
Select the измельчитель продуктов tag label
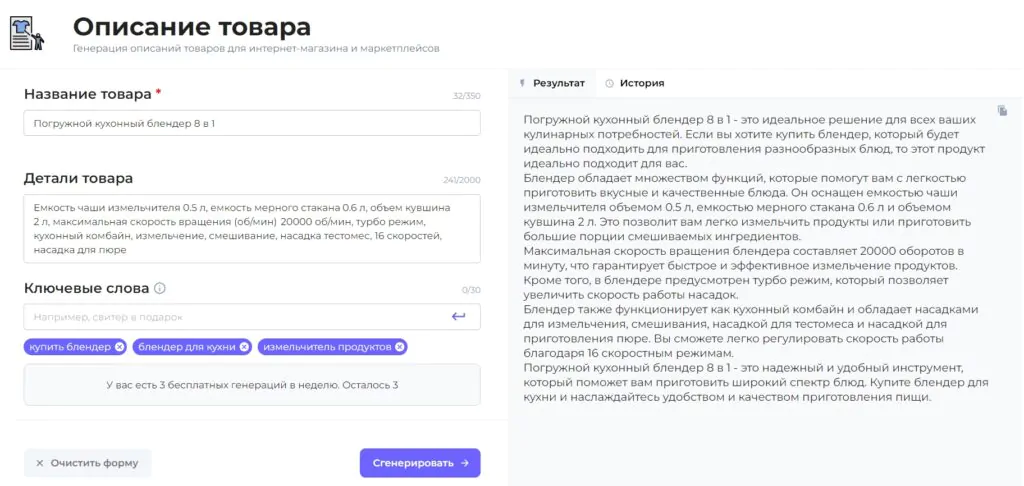tap(327, 347)
